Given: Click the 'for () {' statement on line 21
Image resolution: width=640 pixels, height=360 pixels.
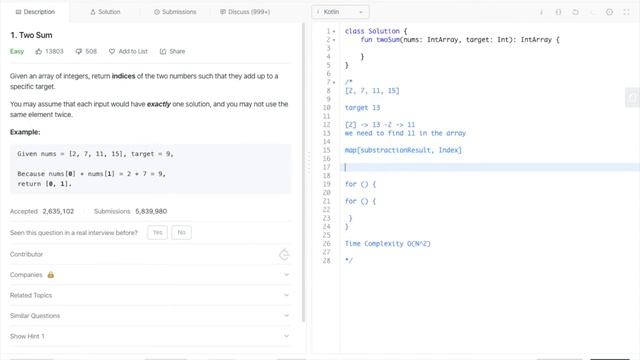Looking at the screenshot, I should (360, 201).
